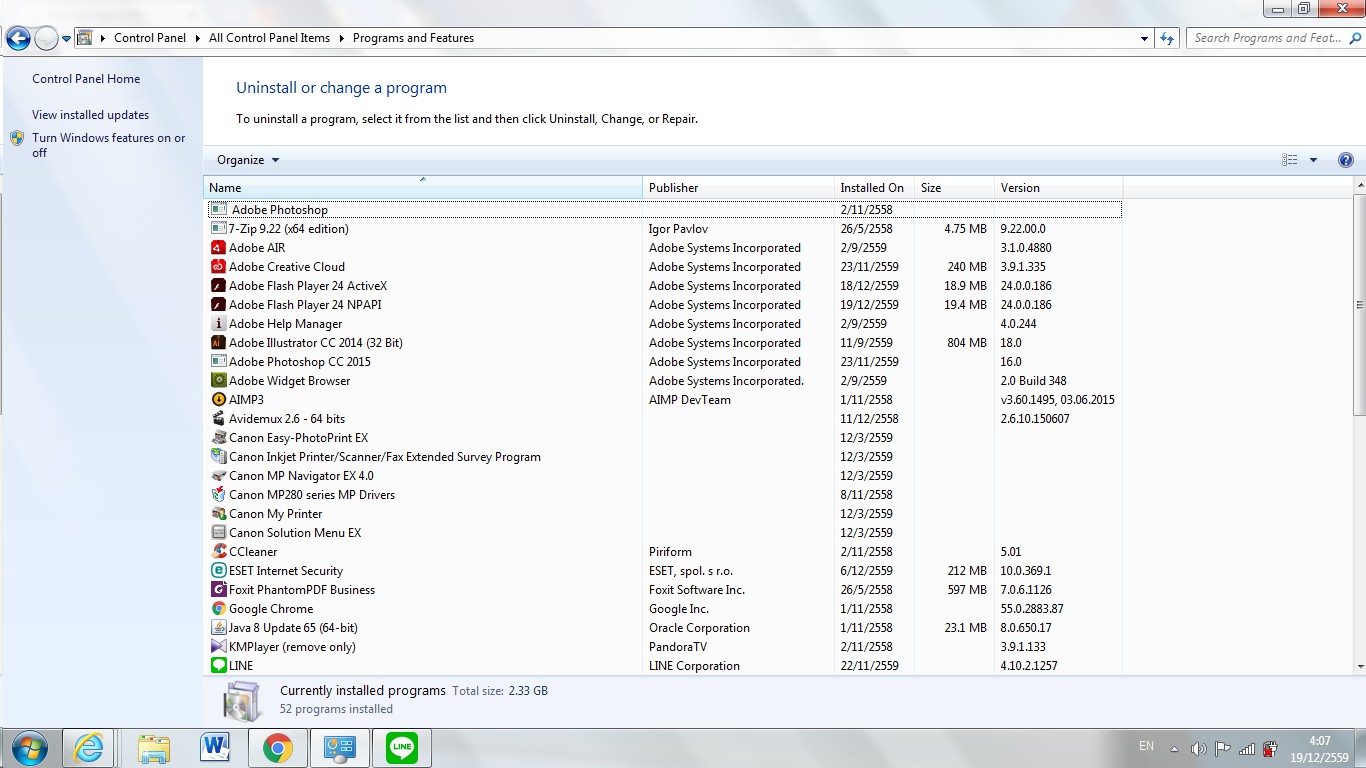Expand the view options dropdown arrow
This screenshot has height=768, width=1366.
(1313, 160)
